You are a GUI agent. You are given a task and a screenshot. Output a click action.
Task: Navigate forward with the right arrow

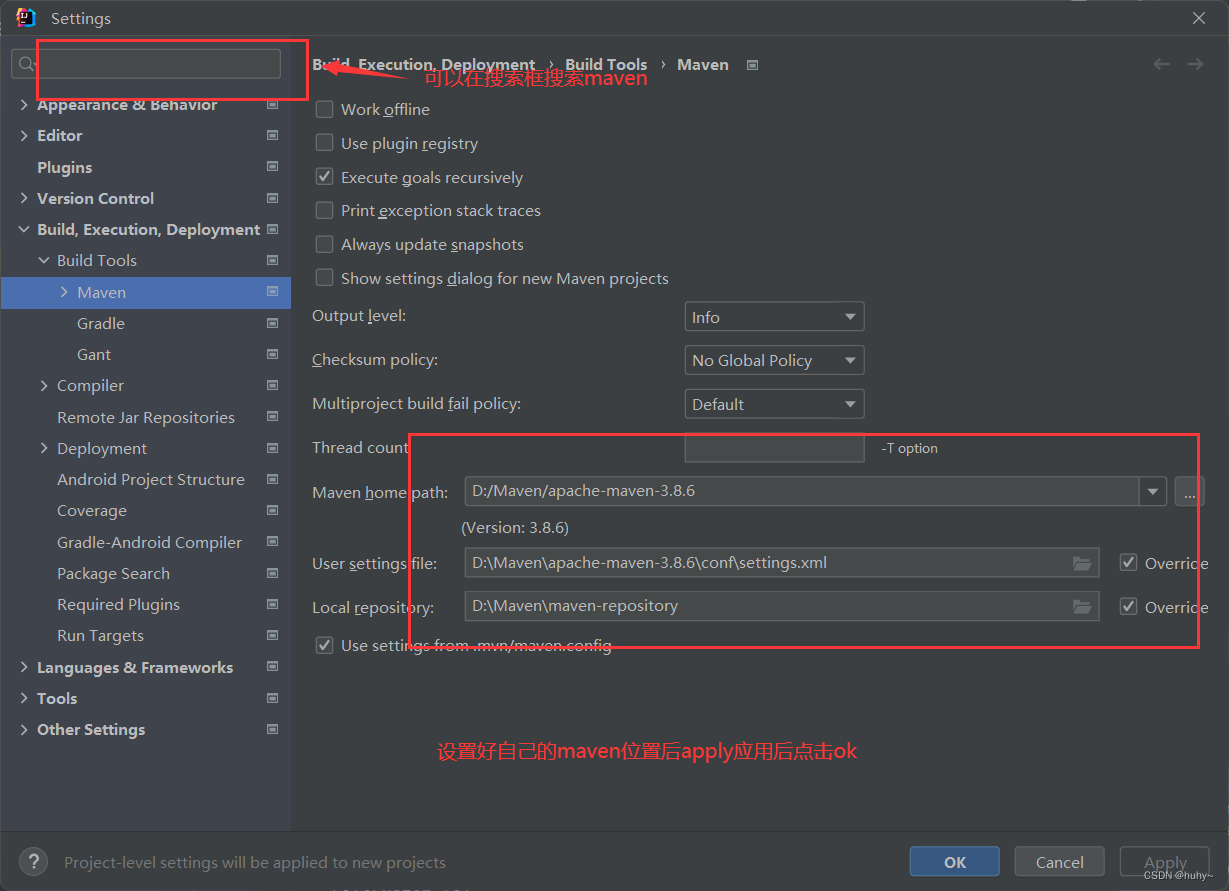coord(1195,64)
